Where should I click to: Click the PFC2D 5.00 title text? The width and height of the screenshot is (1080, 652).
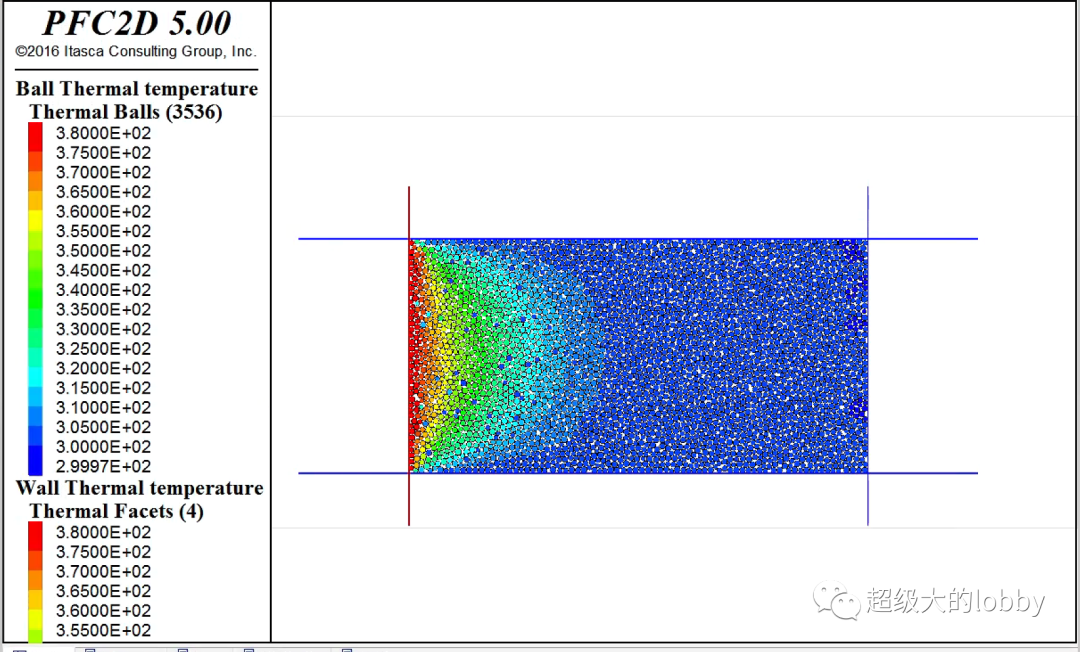pos(136,23)
